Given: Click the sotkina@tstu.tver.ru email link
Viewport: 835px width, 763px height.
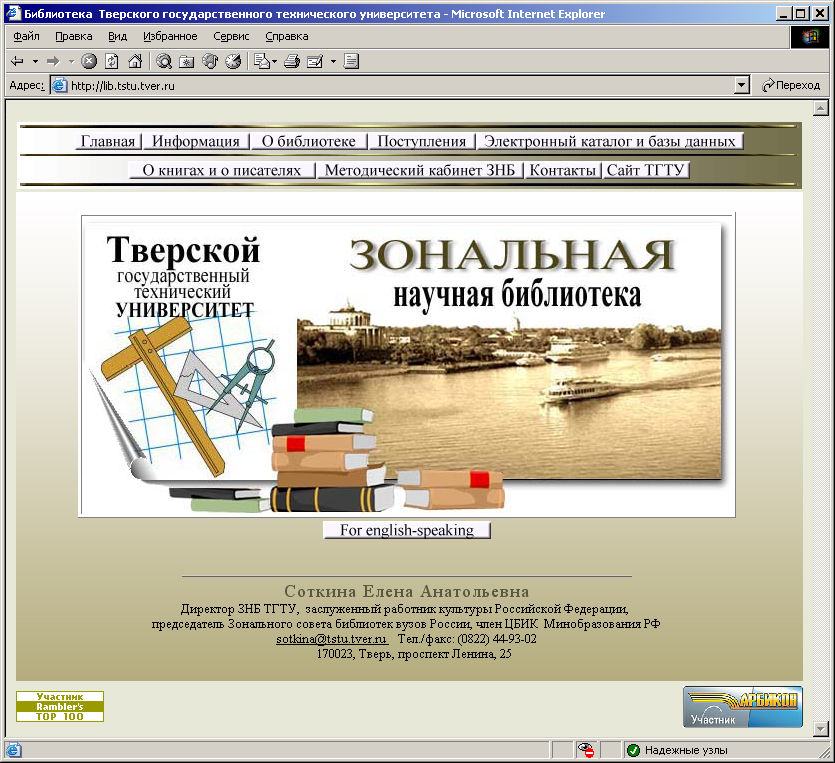Looking at the screenshot, I should [331, 639].
